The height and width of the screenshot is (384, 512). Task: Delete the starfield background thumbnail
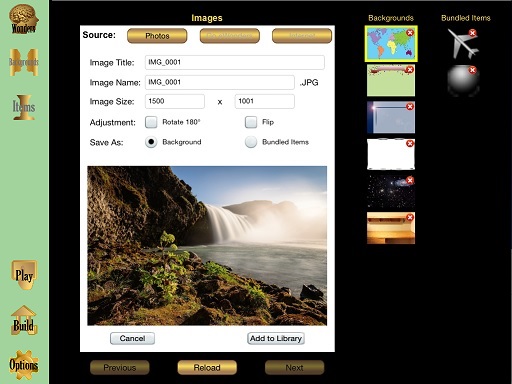click(x=410, y=180)
